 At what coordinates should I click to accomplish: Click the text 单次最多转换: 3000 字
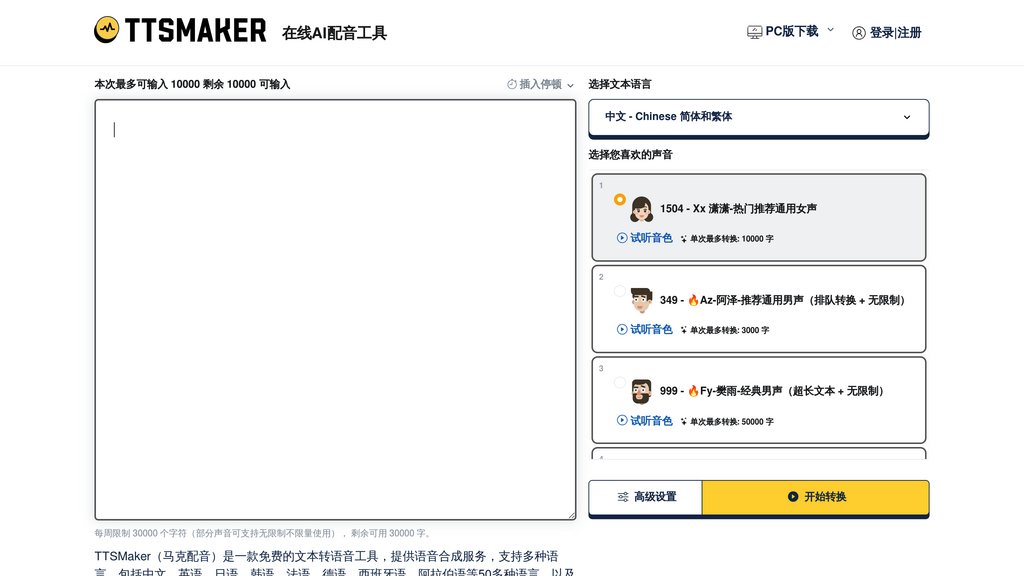click(x=729, y=330)
